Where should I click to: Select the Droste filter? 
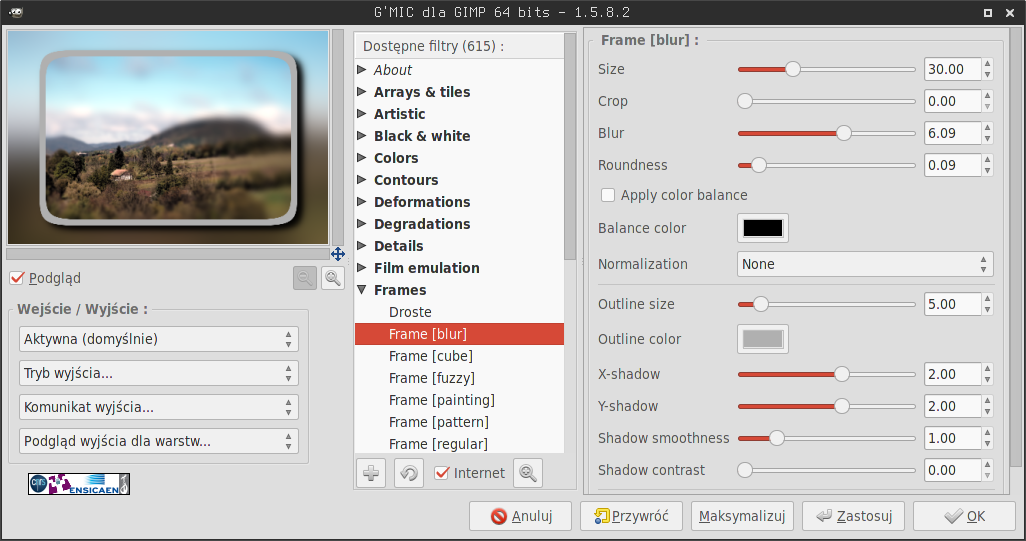pyautogui.click(x=459, y=312)
